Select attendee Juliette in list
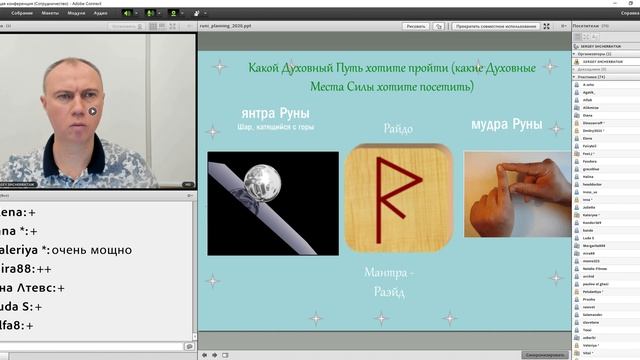The width and height of the screenshot is (640, 360). [606, 207]
